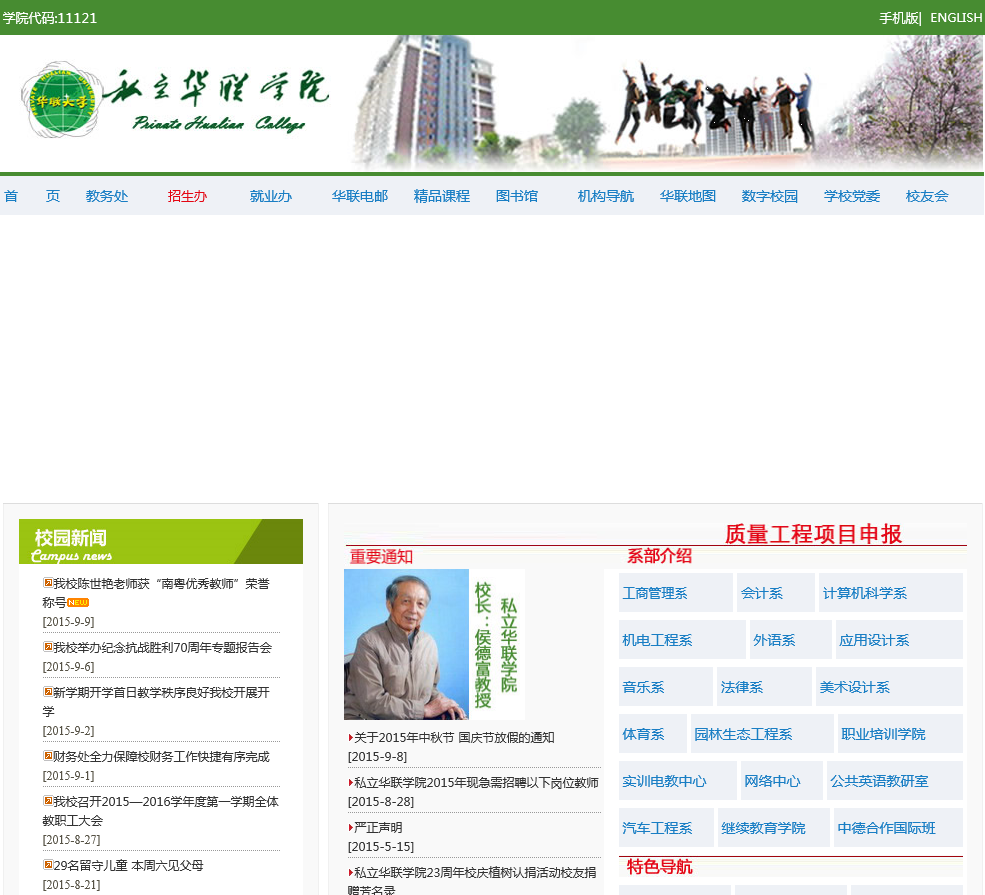Open 数字校园 in the navigation bar
Image resolution: width=985 pixels, height=895 pixels.
(770, 196)
